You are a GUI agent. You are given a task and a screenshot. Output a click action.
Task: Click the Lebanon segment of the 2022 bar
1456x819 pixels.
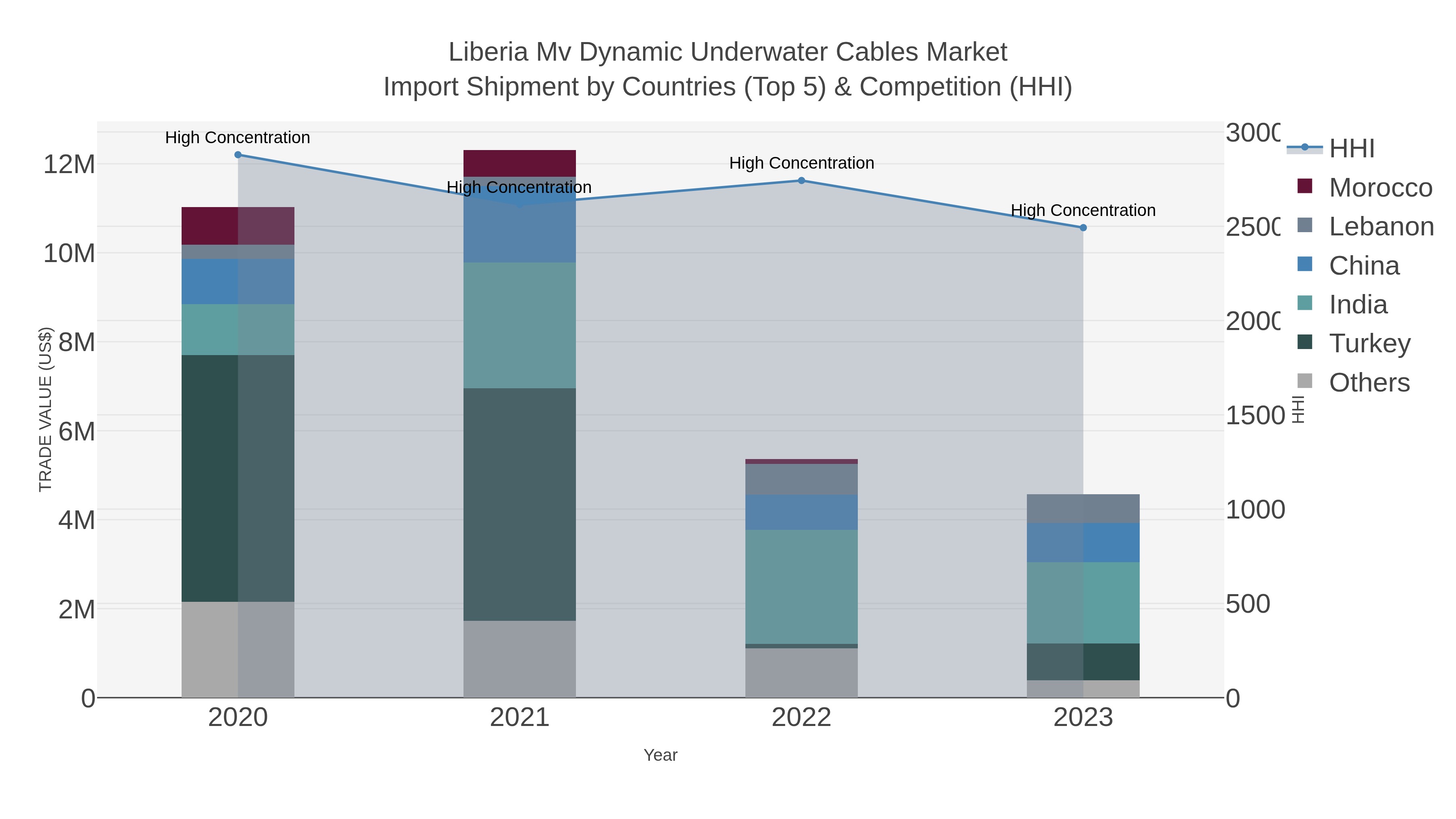tap(802, 480)
